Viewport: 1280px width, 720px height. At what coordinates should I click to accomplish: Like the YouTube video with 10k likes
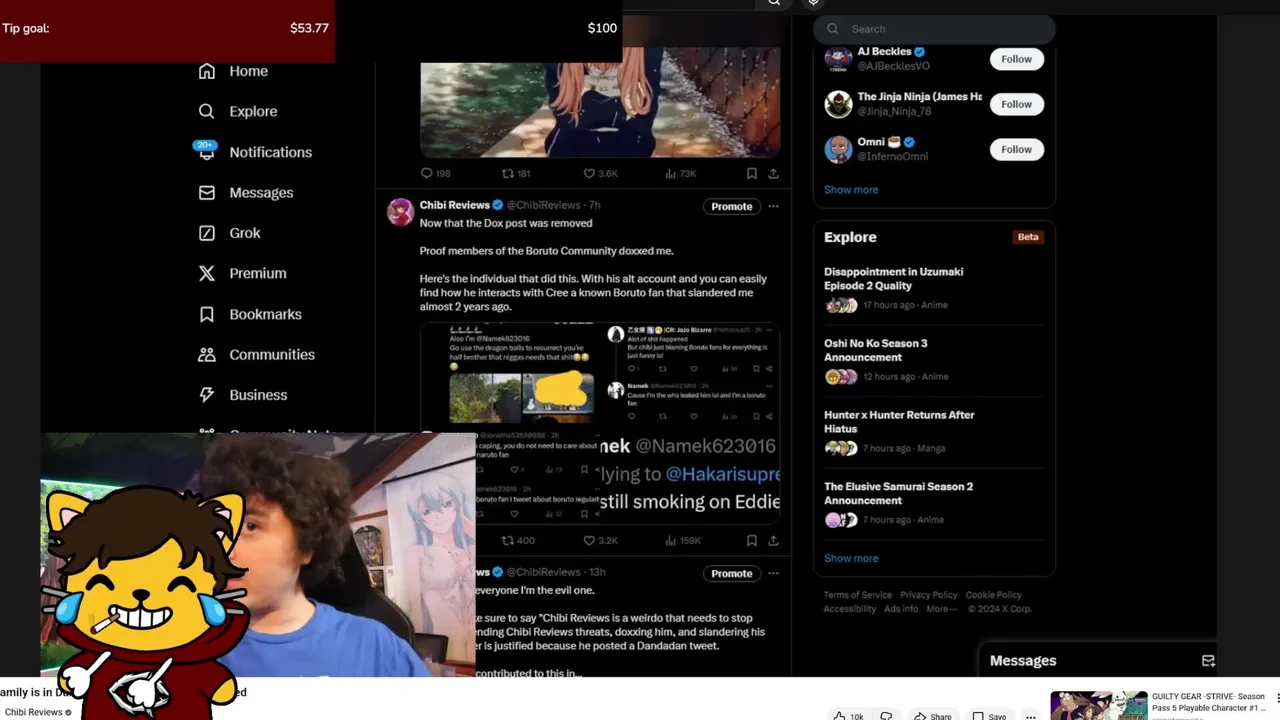pos(849,716)
